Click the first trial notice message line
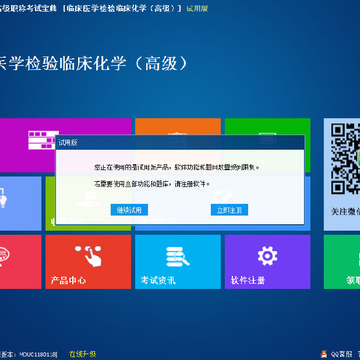The image size is (360, 360). tap(177, 167)
